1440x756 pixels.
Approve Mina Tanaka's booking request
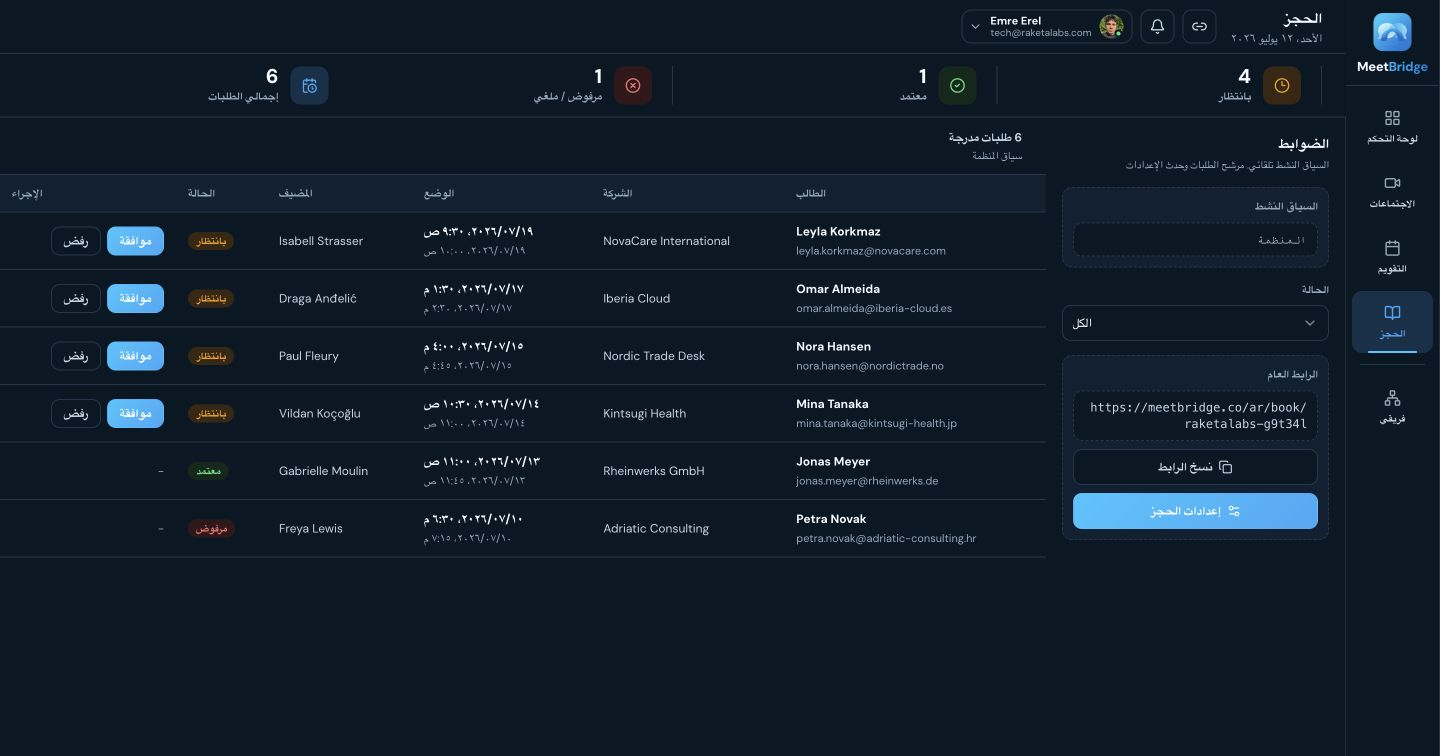[135, 414]
